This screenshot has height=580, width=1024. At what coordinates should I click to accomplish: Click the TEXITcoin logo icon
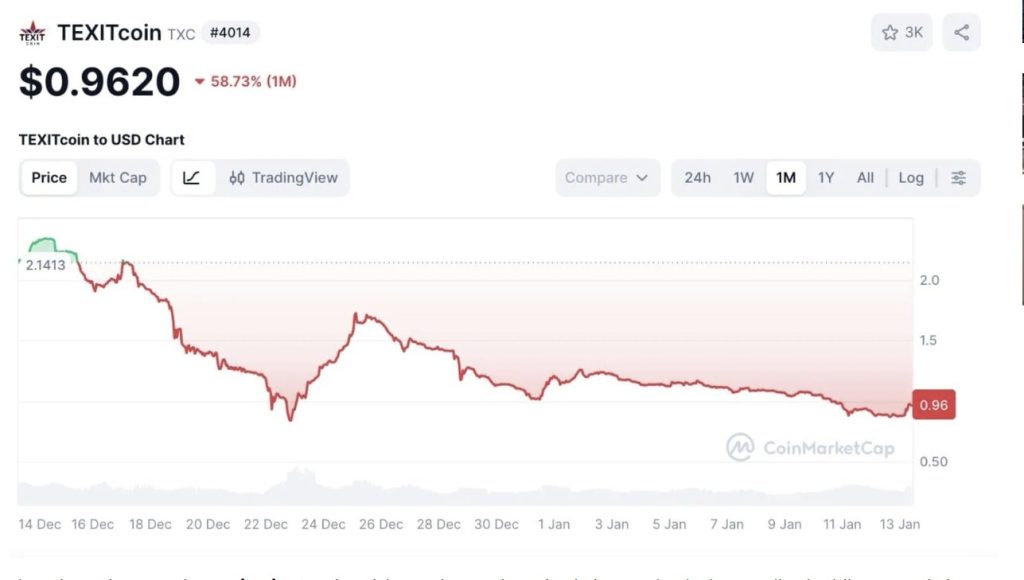pyautogui.click(x=32, y=33)
